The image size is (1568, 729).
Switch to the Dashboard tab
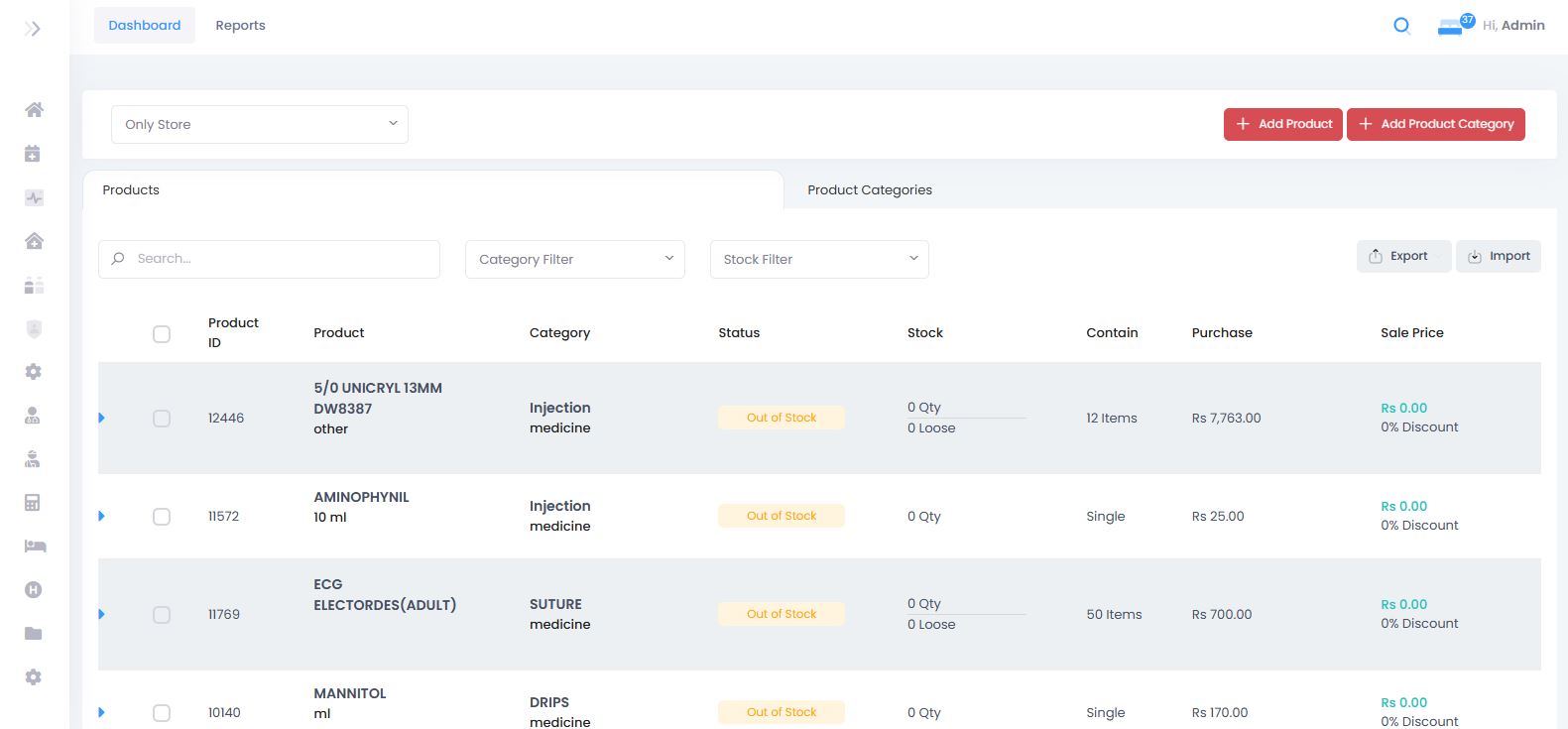coord(145,25)
